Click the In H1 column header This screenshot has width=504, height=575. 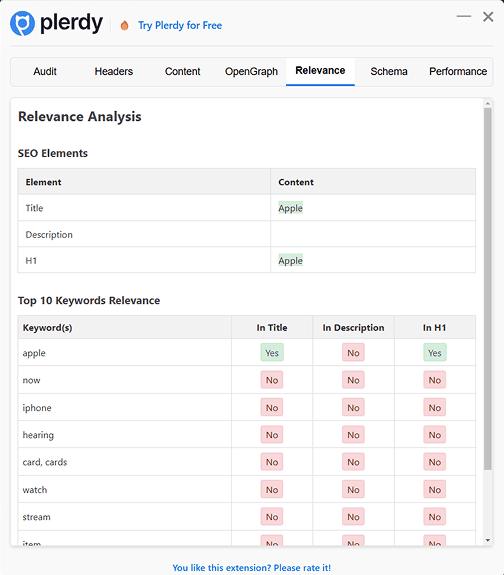435,327
